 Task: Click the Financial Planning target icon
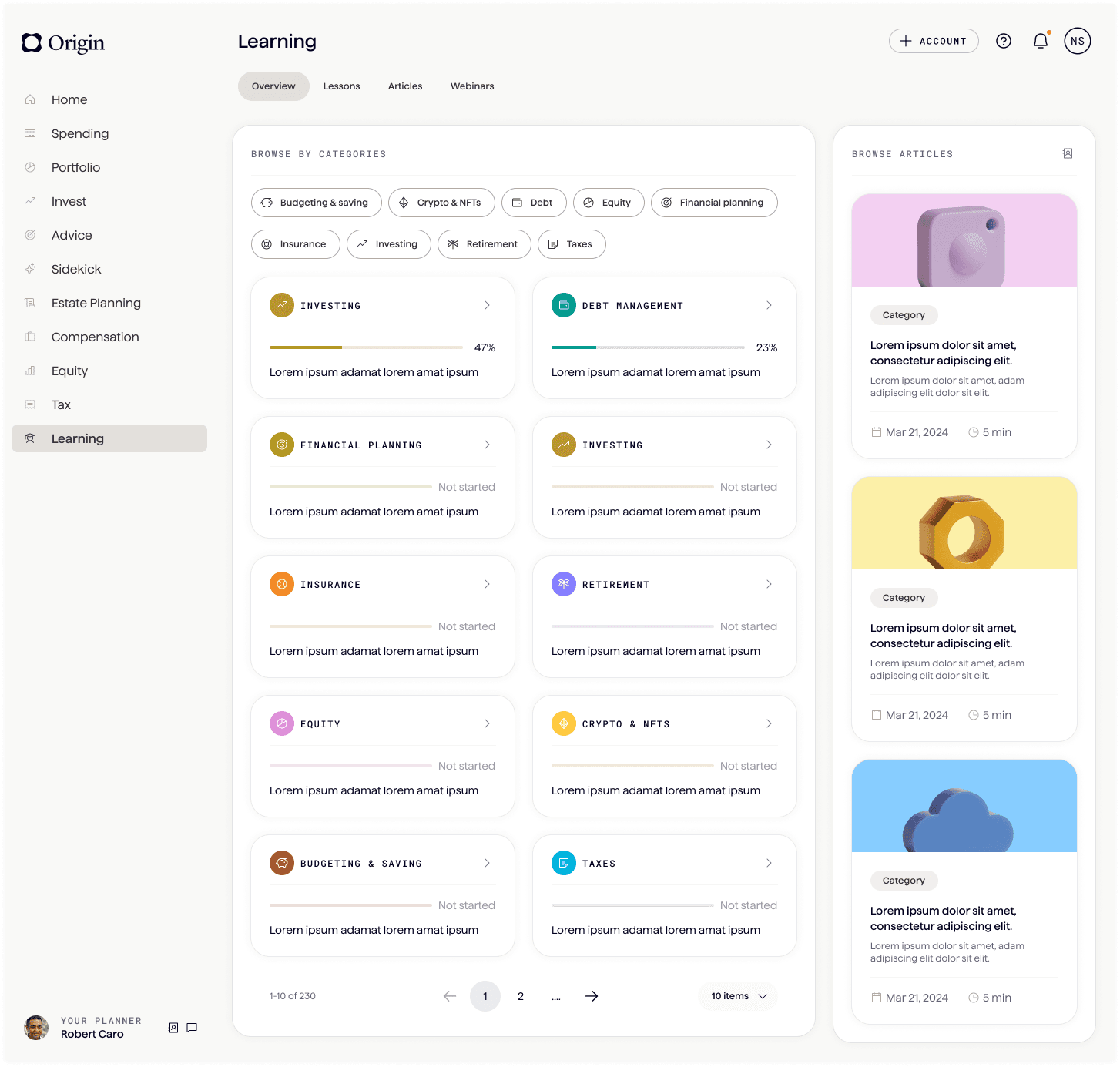tap(282, 445)
